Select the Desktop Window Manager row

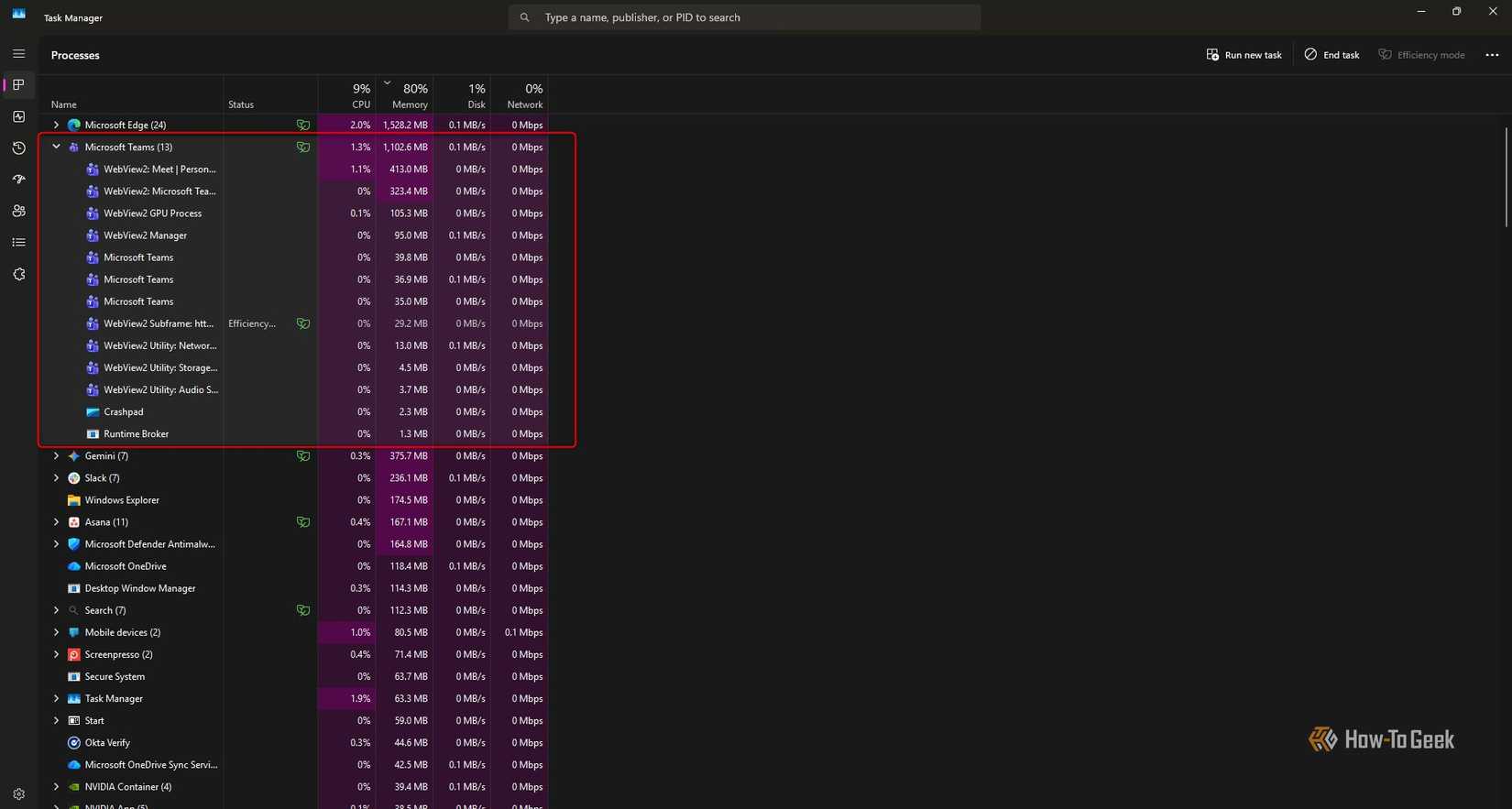293,588
